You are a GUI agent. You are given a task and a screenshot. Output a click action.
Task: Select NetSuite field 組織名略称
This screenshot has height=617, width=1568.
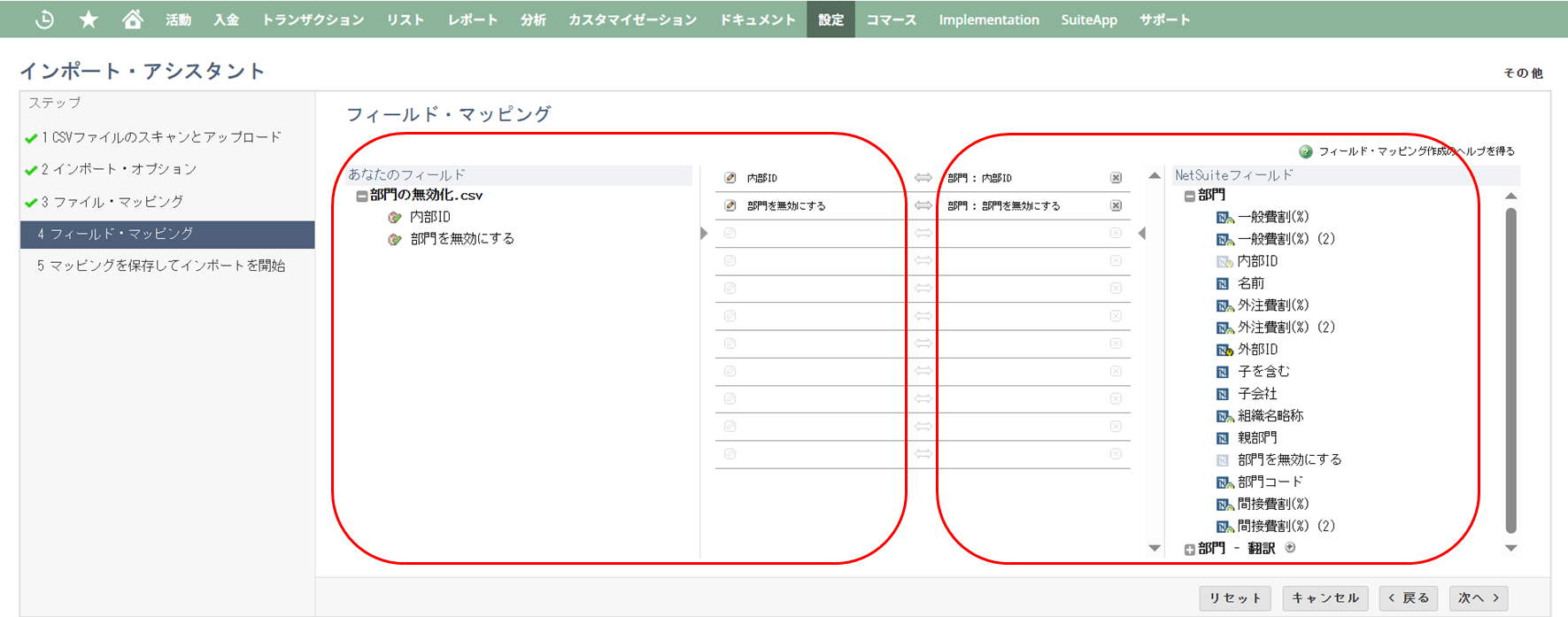[x=1271, y=416]
